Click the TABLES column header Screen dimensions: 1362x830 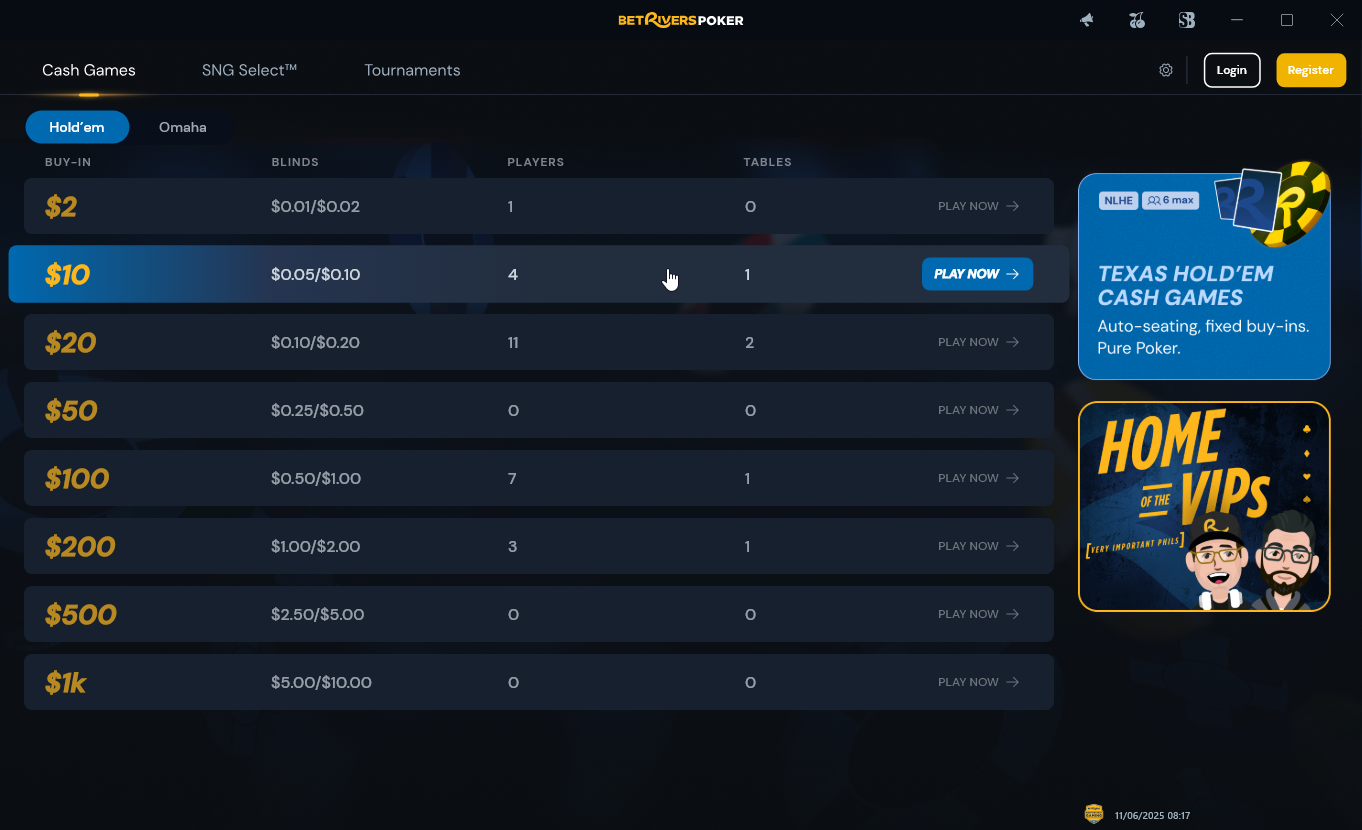pos(767,162)
